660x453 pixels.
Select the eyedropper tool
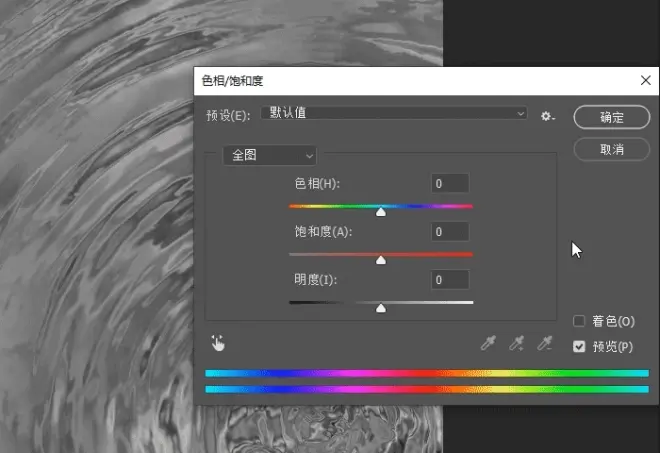click(488, 343)
